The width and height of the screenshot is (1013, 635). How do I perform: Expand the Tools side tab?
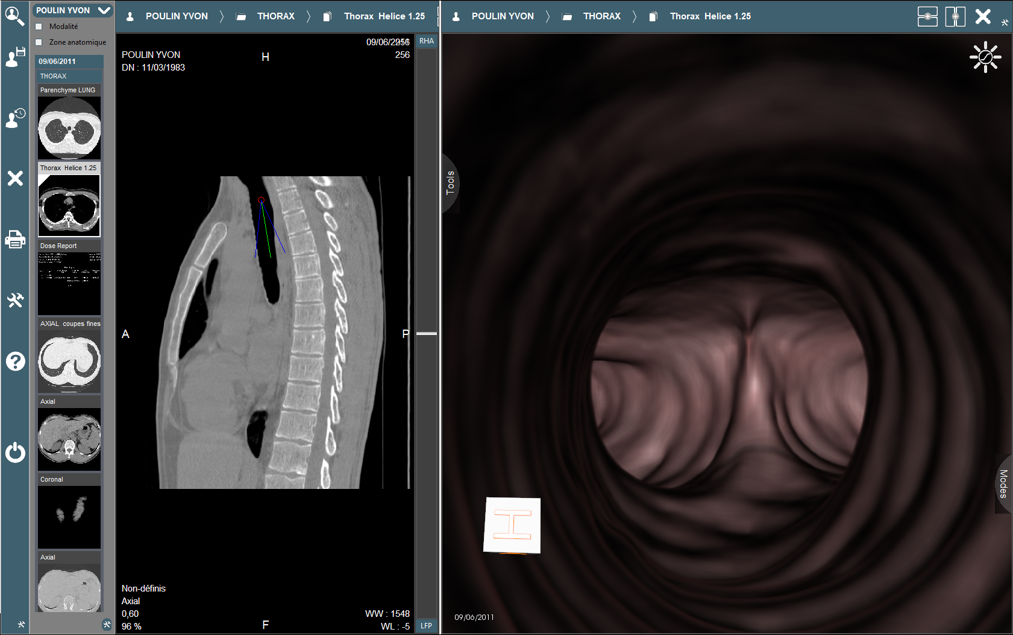[450, 183]
